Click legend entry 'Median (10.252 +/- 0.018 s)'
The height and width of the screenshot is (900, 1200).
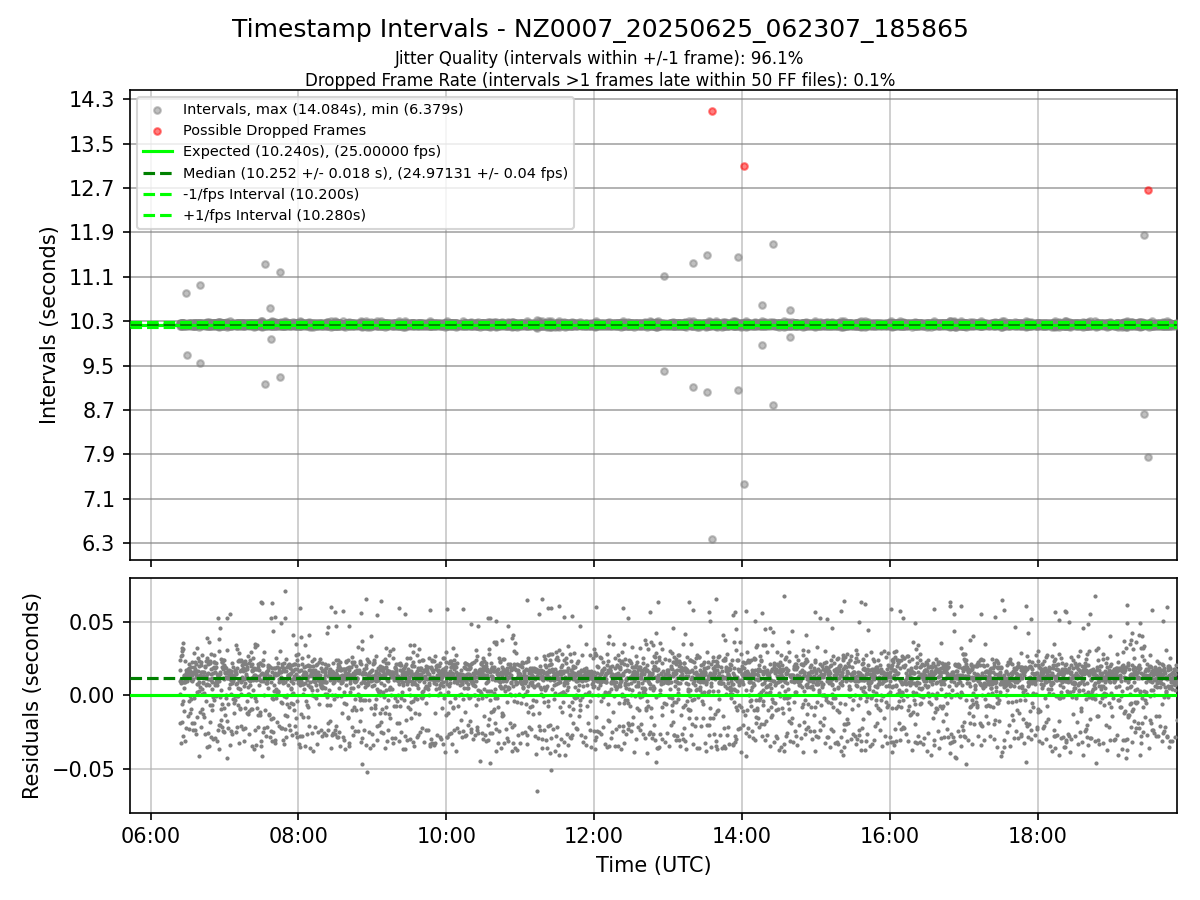click(375, 173)
